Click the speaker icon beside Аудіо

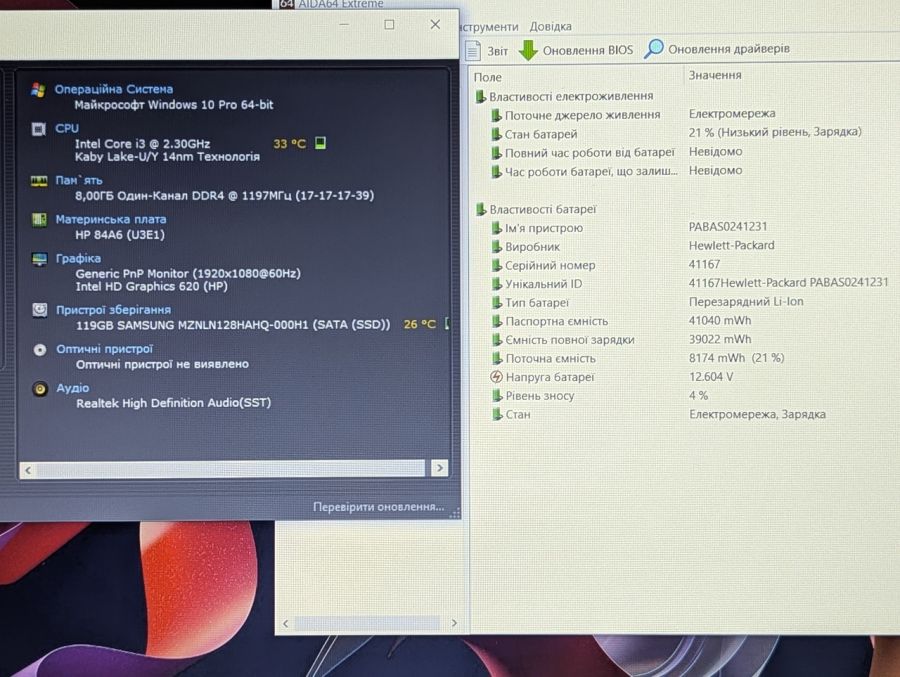coord(40,389)
